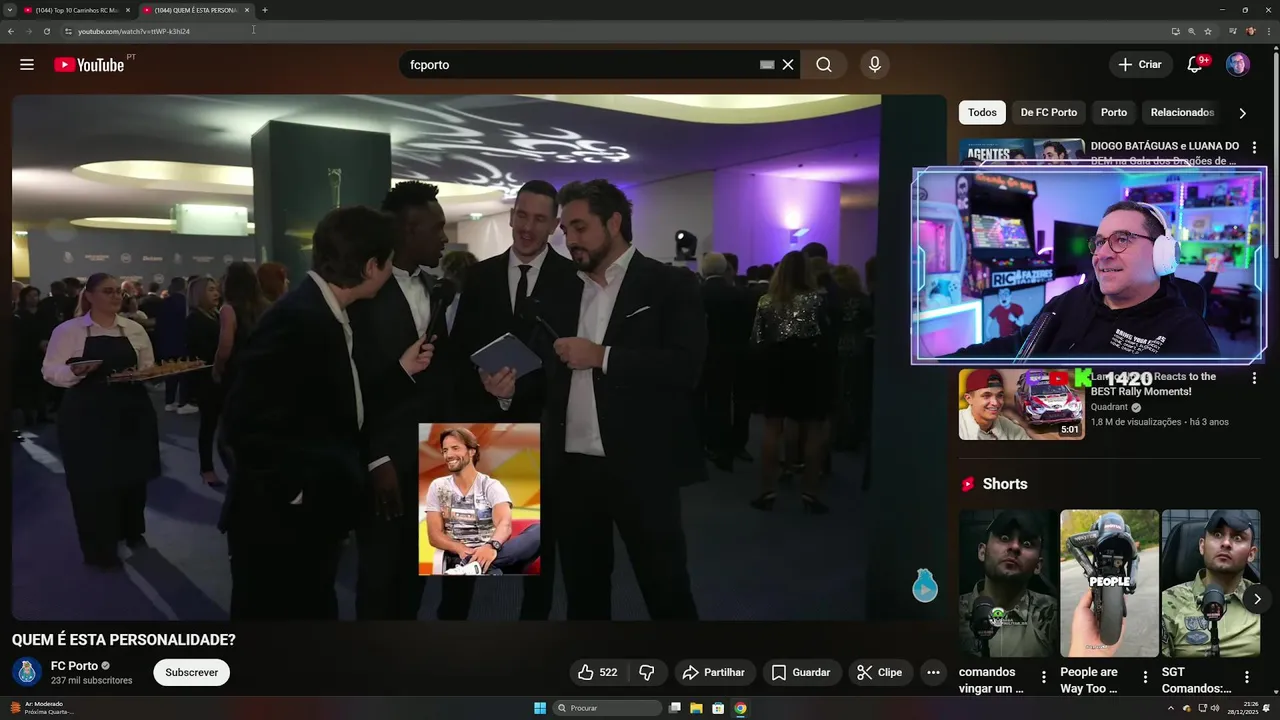Click the Criar button

point(1141,65)
